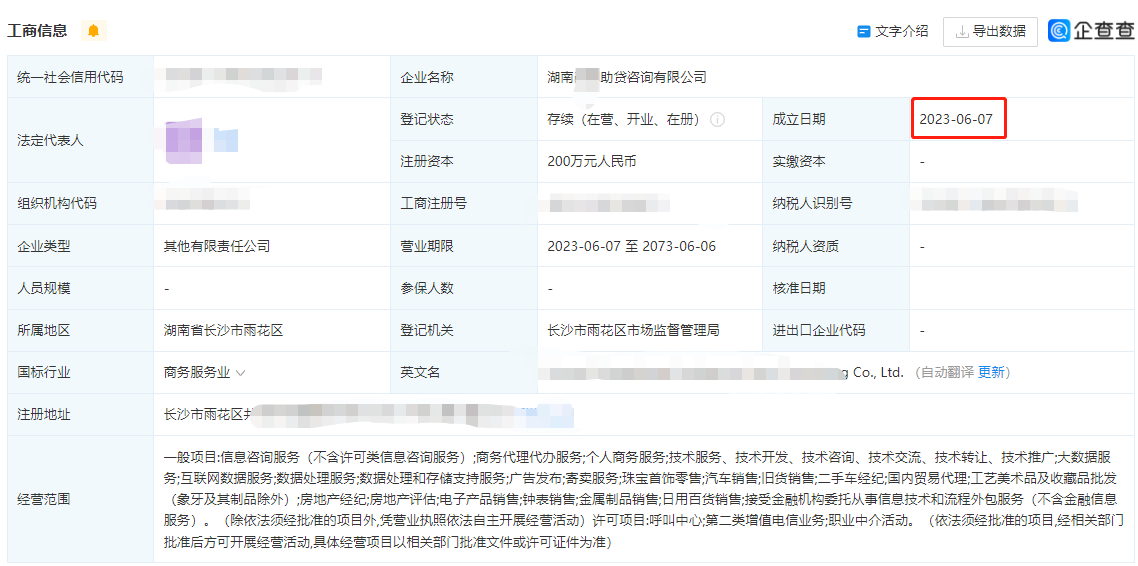Export data with the 导出数据 button
Screen dimensions: 1138x566
click(989, 31)
